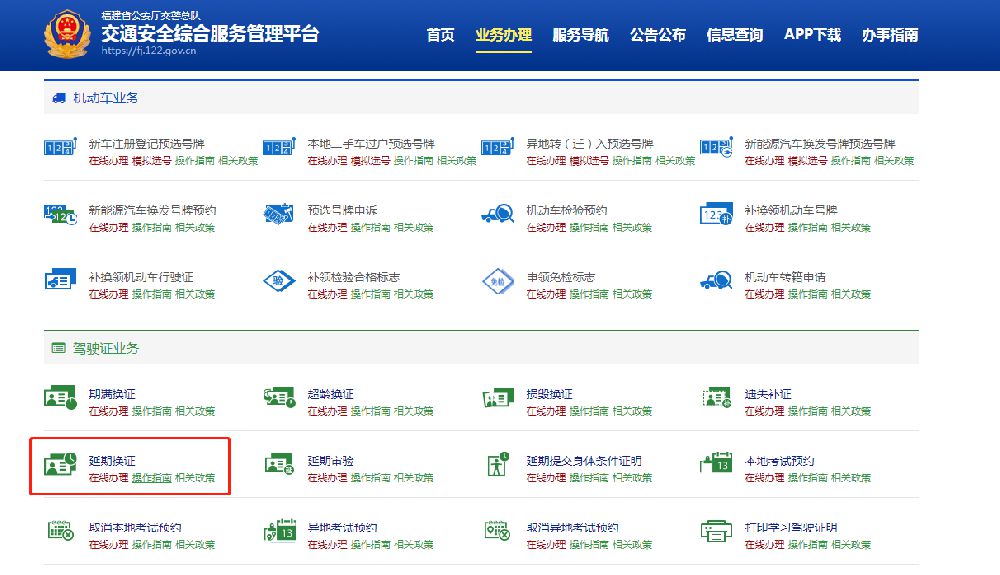The image size is (1000, 575).
Task: Click the 补换领机动车号牌 icon
Action: [x=716, y=214]
